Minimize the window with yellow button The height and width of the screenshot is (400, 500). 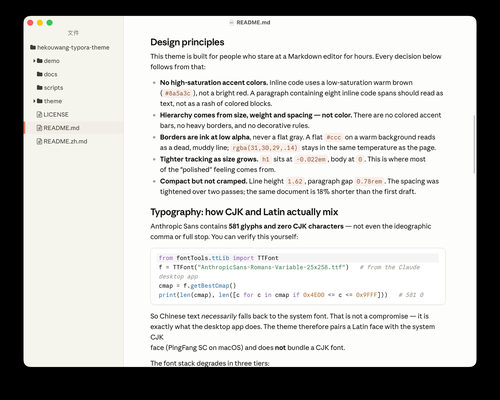[x=40, y=23]
